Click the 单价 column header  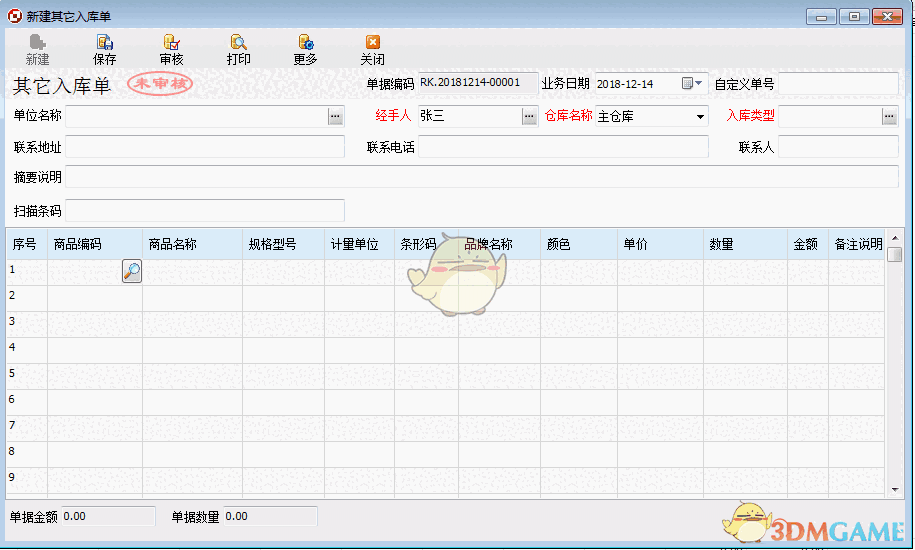(661, 244)
